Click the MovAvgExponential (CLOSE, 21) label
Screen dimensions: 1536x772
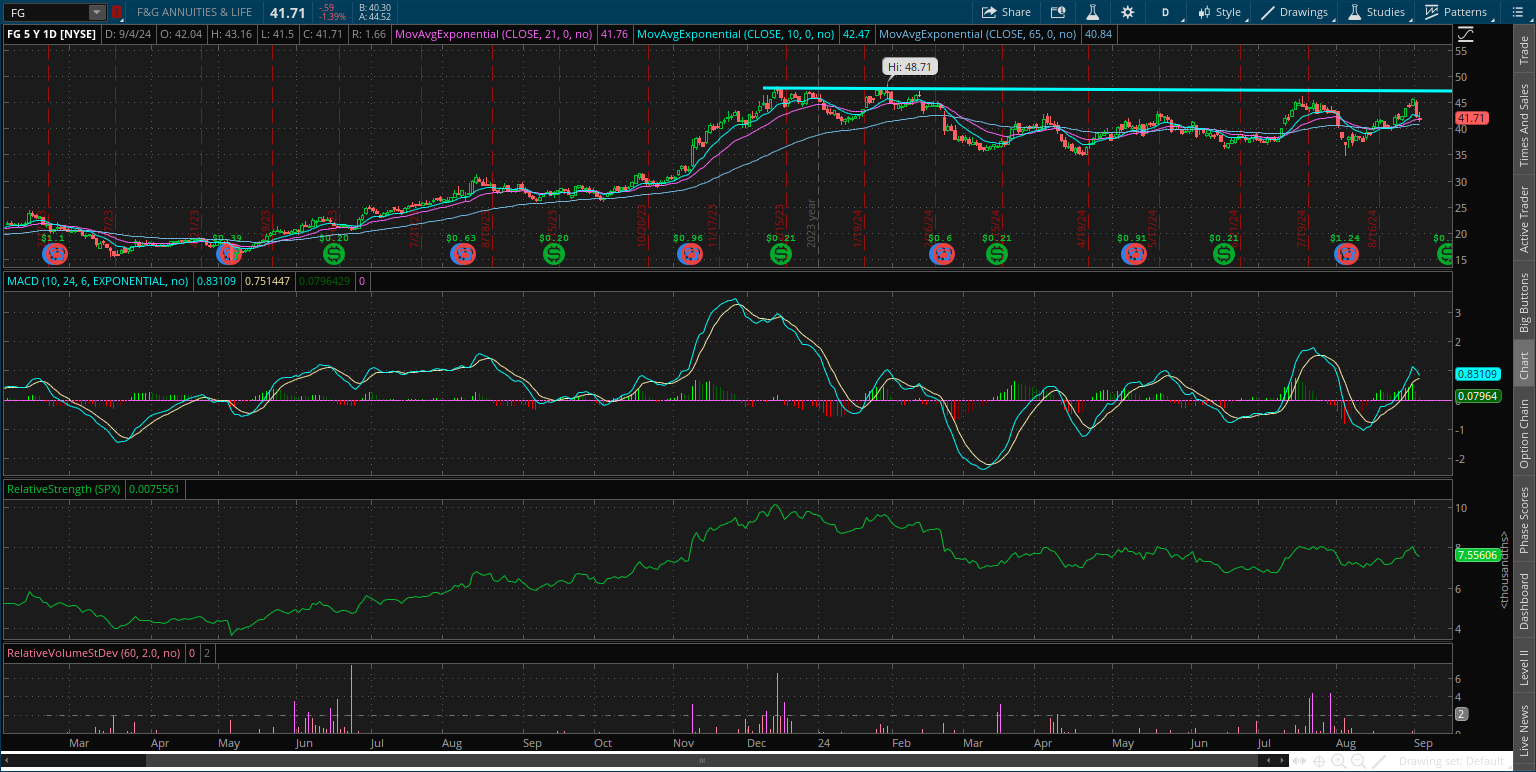(492, 34)
